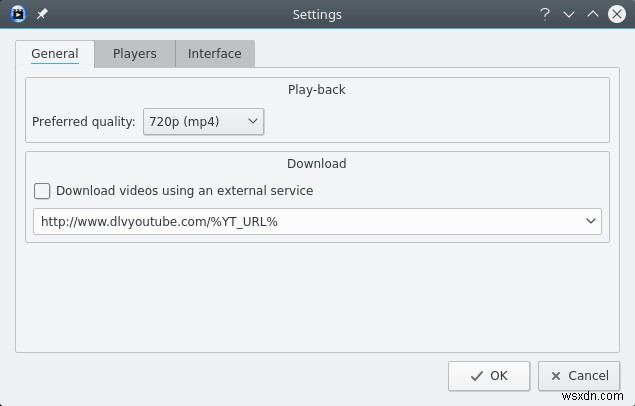Click the pin icon in title bar
635x406 pixels.
click(x=41, y=14)
